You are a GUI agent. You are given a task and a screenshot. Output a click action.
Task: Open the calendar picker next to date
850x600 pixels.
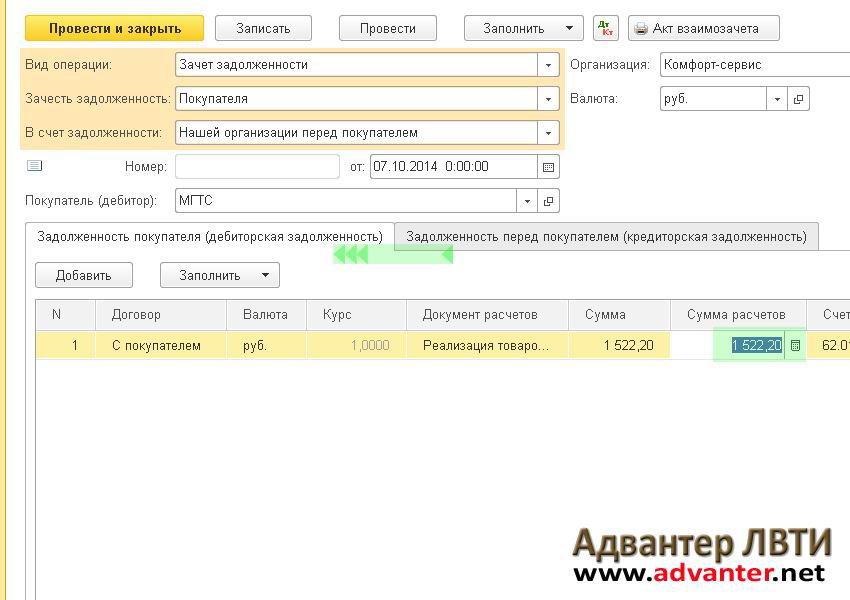548,167
